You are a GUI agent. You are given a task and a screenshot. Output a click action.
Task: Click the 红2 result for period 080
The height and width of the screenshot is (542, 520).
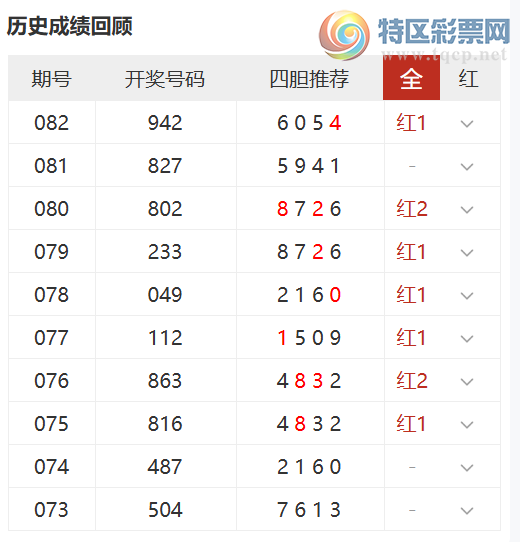click(x=412, y=208)
